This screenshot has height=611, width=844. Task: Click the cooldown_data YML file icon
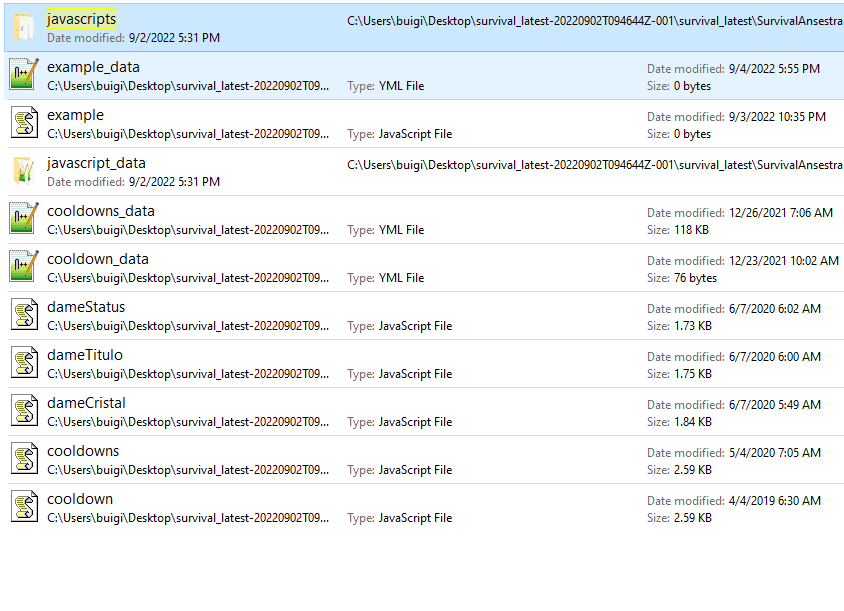pos(23,267)
